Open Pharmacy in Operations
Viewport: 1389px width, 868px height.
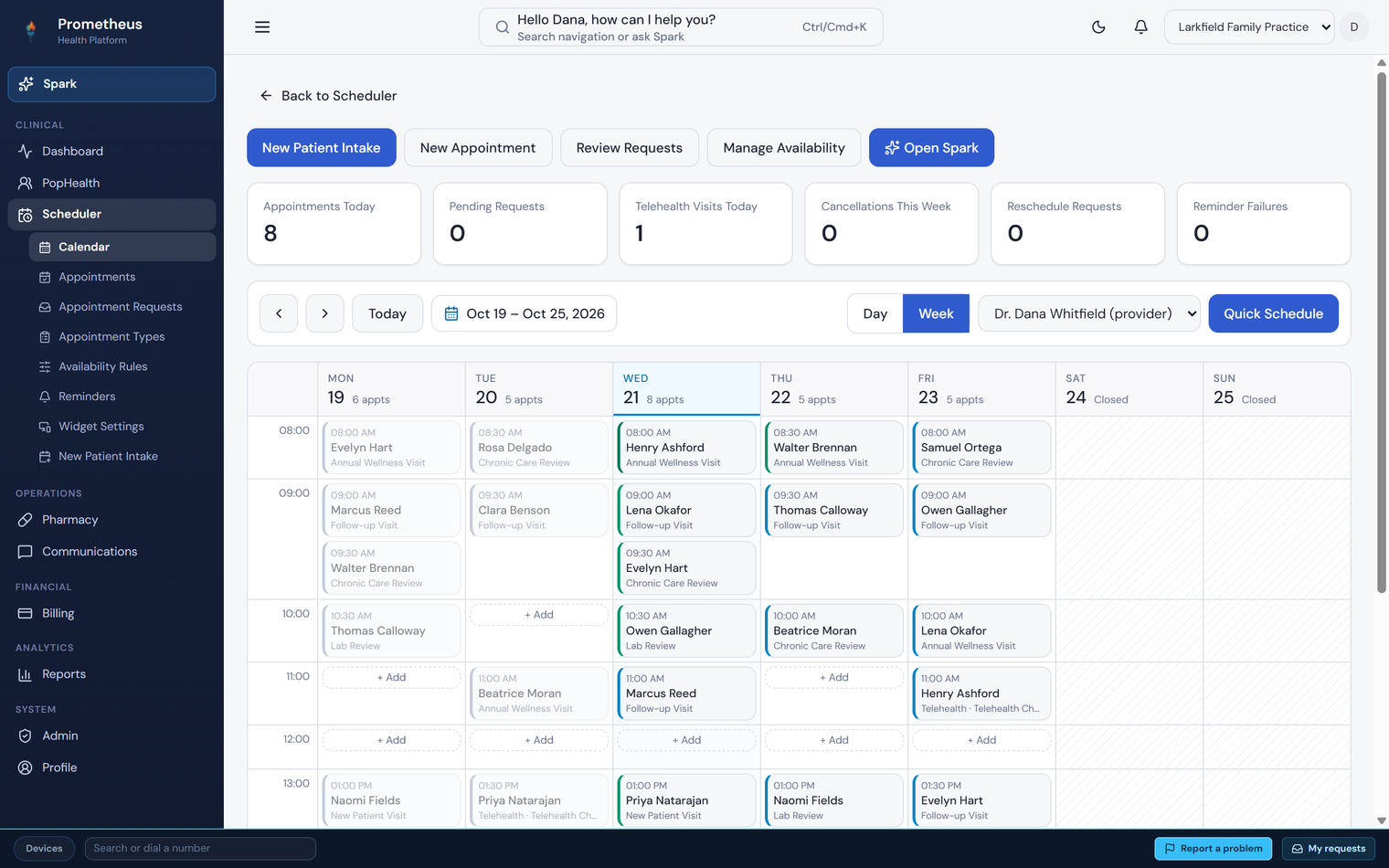tap(111, 520)
